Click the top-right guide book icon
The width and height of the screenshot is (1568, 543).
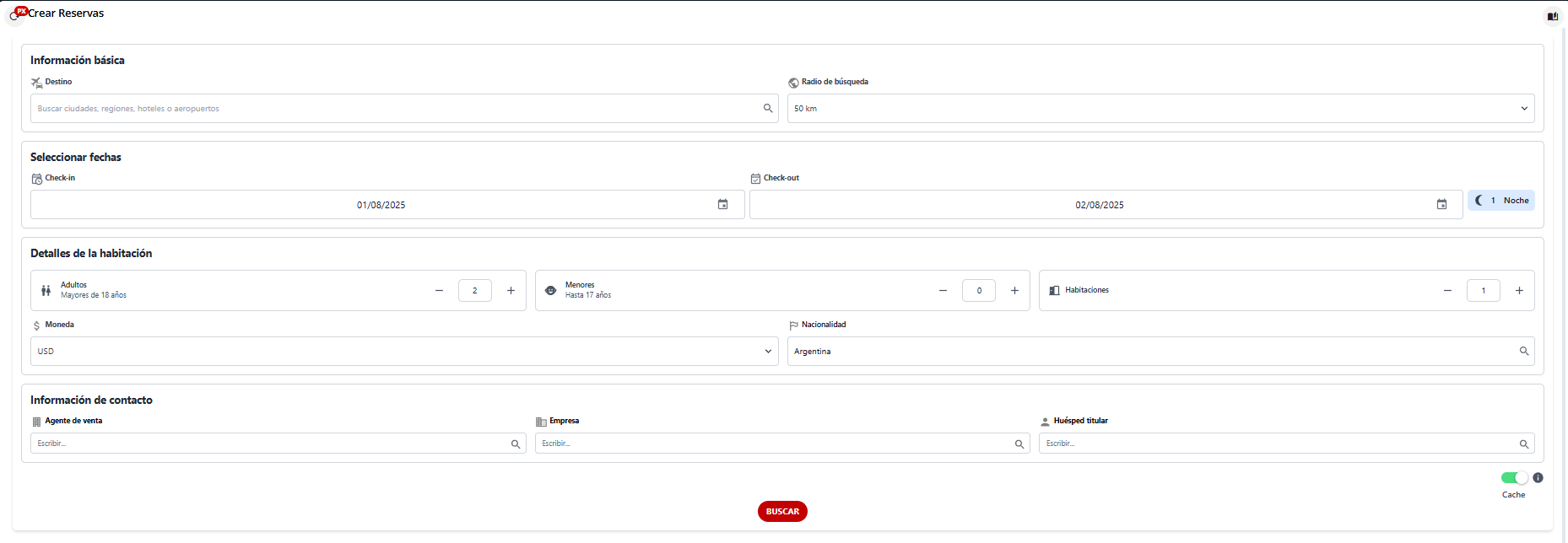click(1552, 16)
